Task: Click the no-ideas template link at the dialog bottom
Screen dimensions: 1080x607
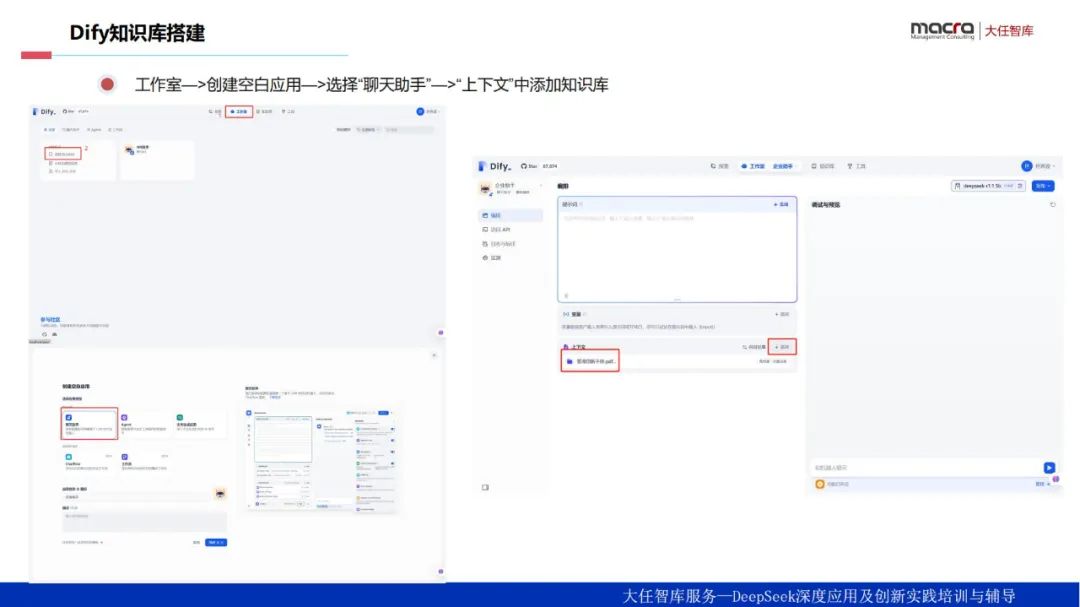Action: [x=82, y=543]
